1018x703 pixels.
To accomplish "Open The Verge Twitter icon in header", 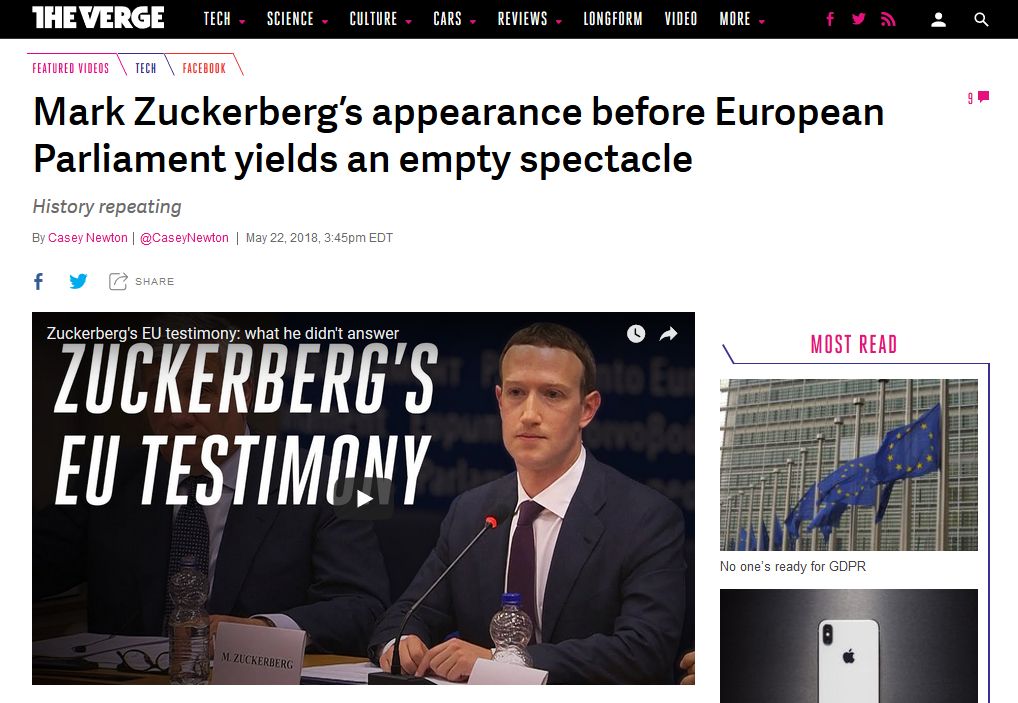I will pyautogui.click(x=858, y=19).
